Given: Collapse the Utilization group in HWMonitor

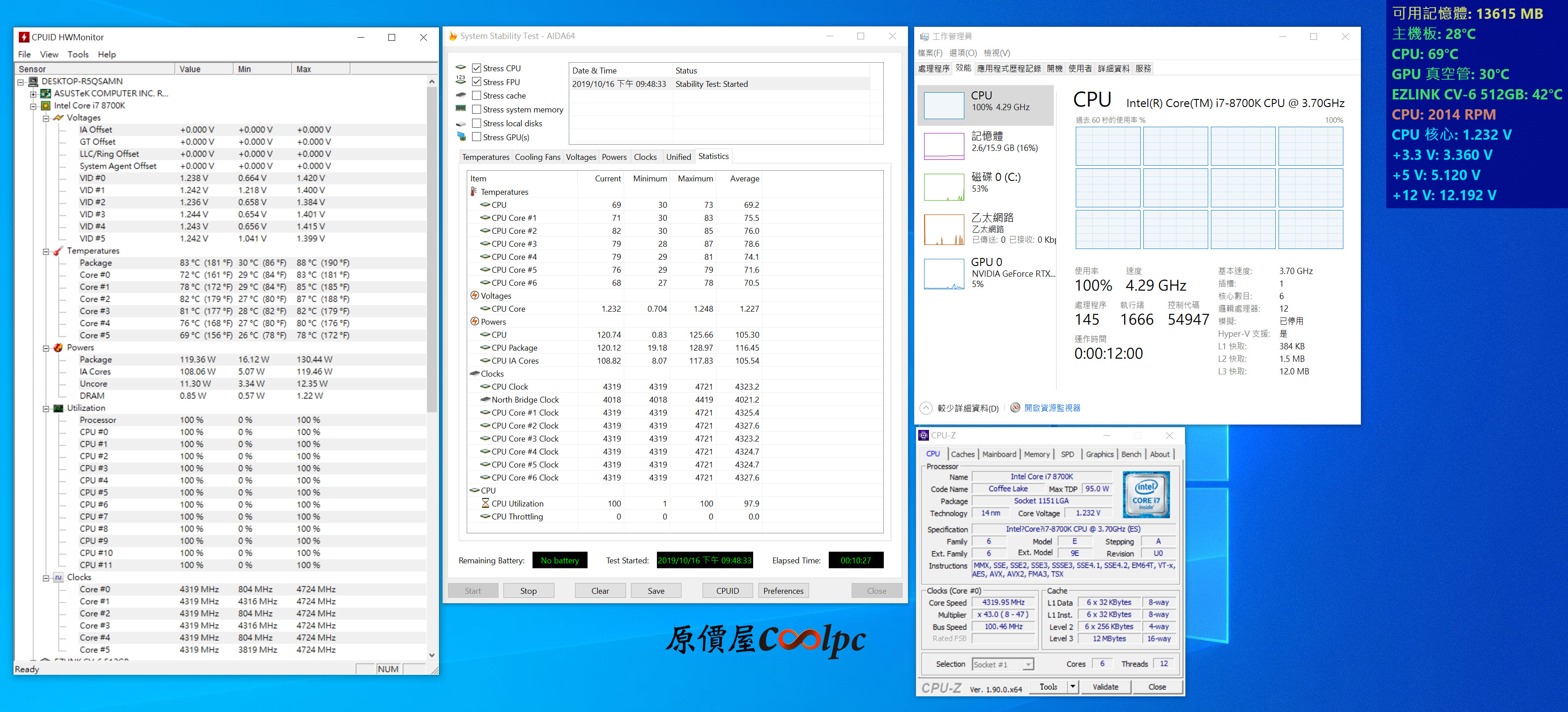Looking at the screenshot, I should tap(46, 409).
